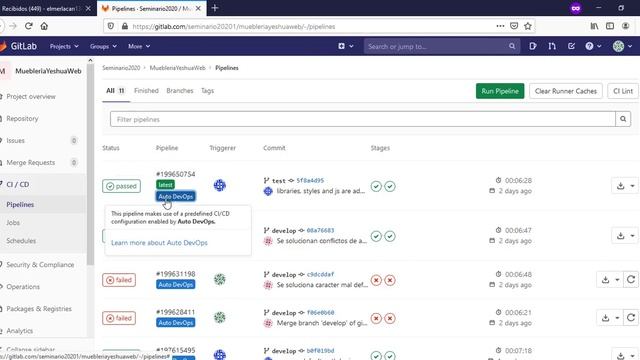Click the sidebar vertical scrollbar
This screenshot has width=640, height=360.
pos(90,163)
